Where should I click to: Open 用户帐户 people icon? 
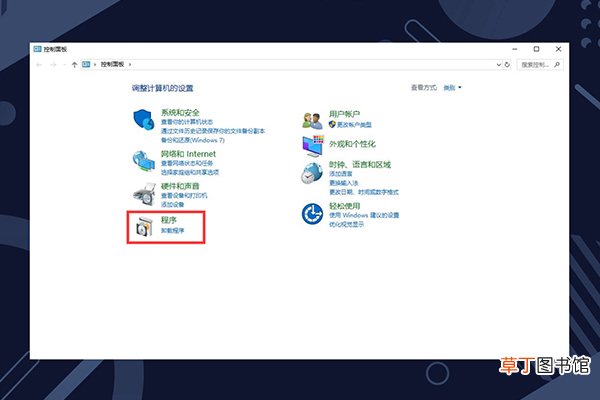[x=312, y=121]
